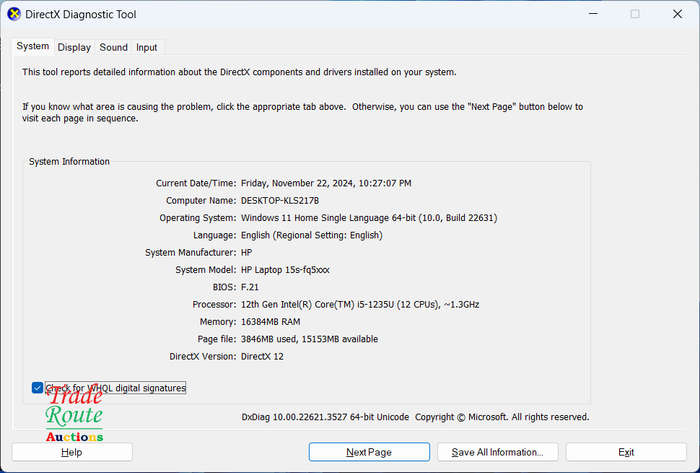
Task: Switch to the Display tab
Action: (74, 47)
